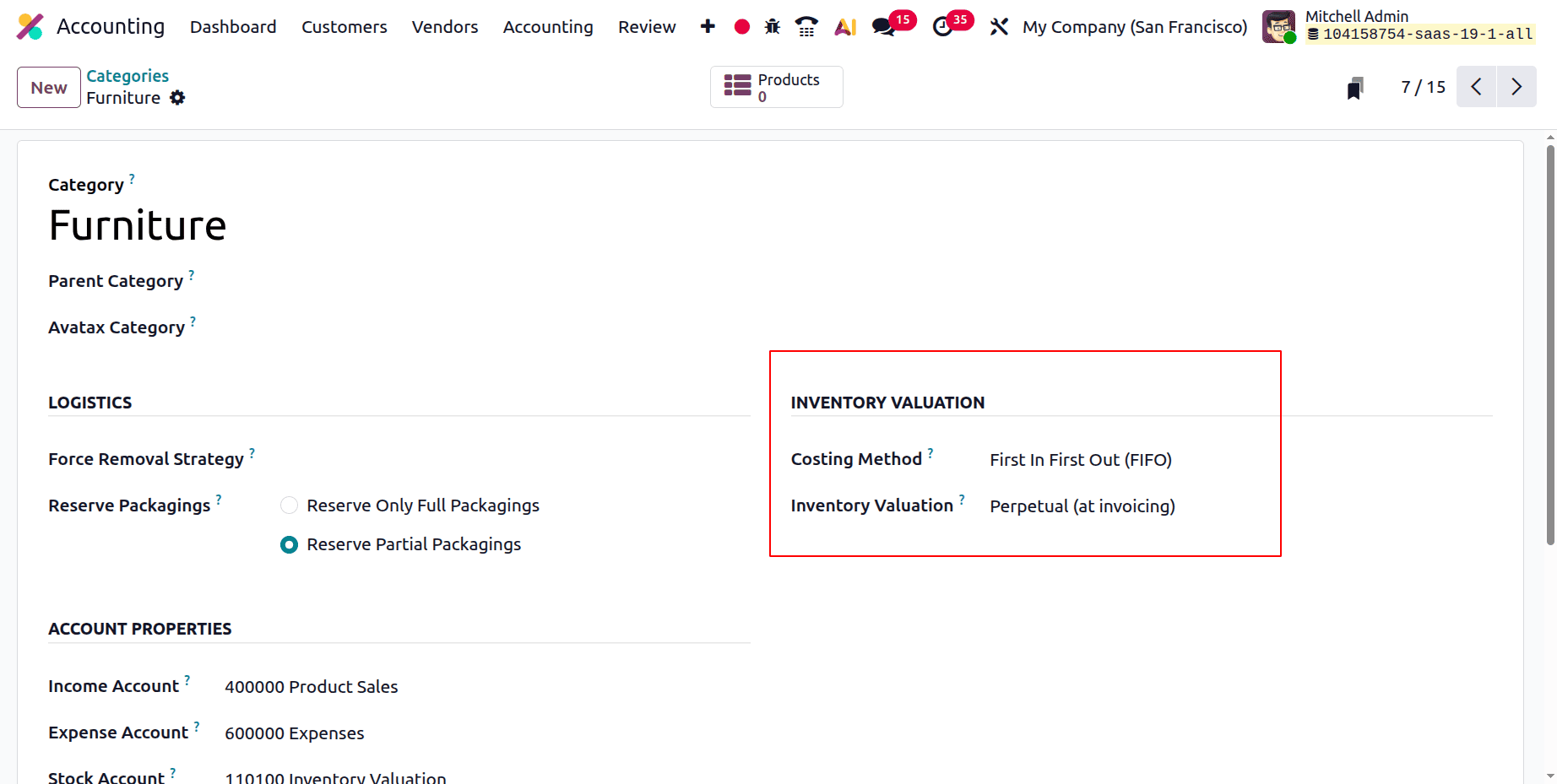Open the Customers menu

344,27
